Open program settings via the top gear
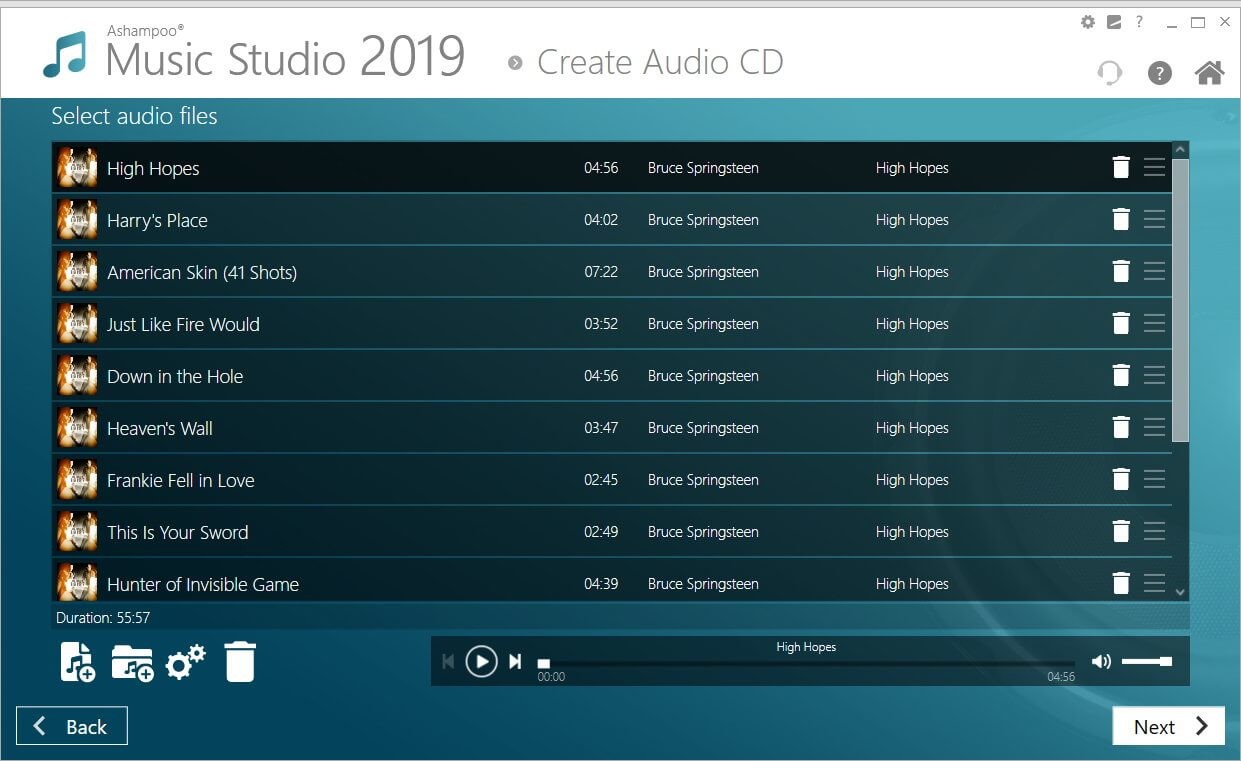The height and width of the screenshot is (761, 1241). click(x=1087, y=21)
